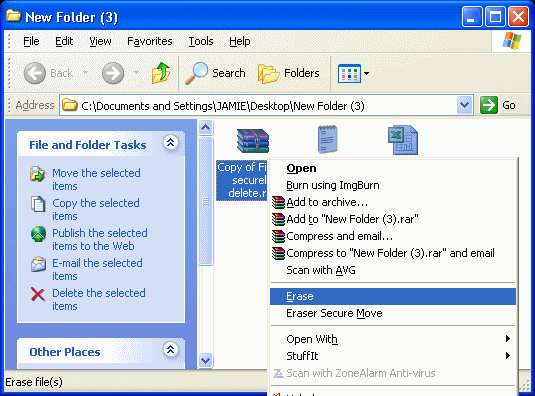Image resolution: width=535 pixels, height=396 pixels.
Task: Collapse the Other Places panel
Action: 170,349
